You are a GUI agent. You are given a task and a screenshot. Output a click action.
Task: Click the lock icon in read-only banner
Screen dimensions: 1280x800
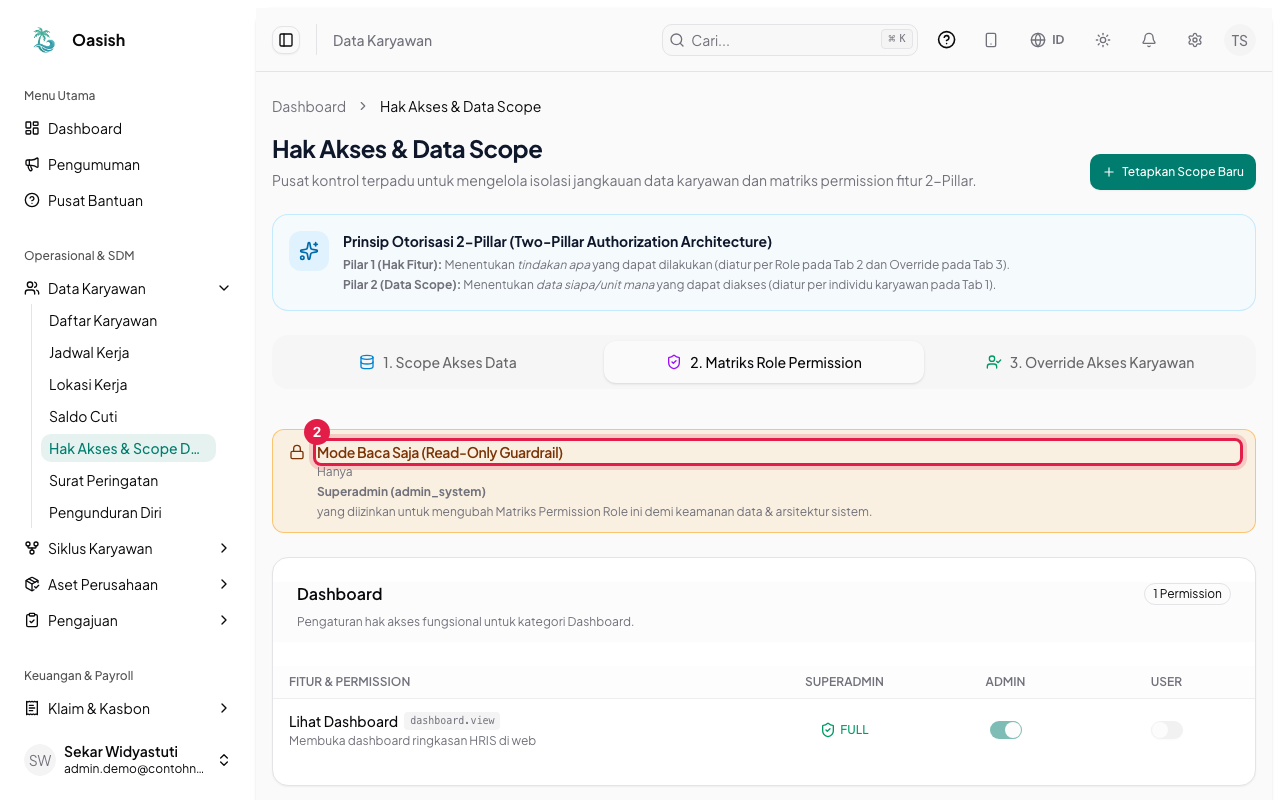point(297,453)
